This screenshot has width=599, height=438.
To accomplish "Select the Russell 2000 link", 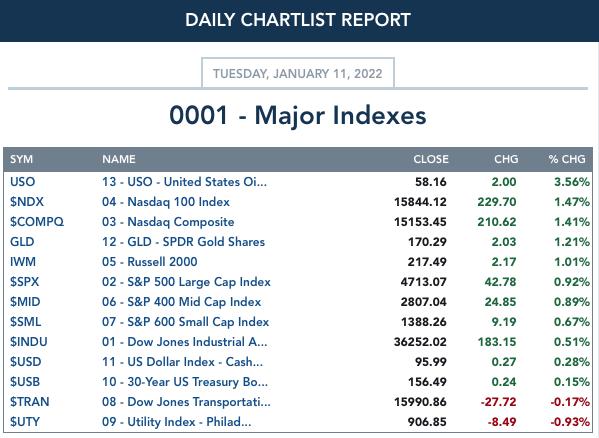I will 150,262.
